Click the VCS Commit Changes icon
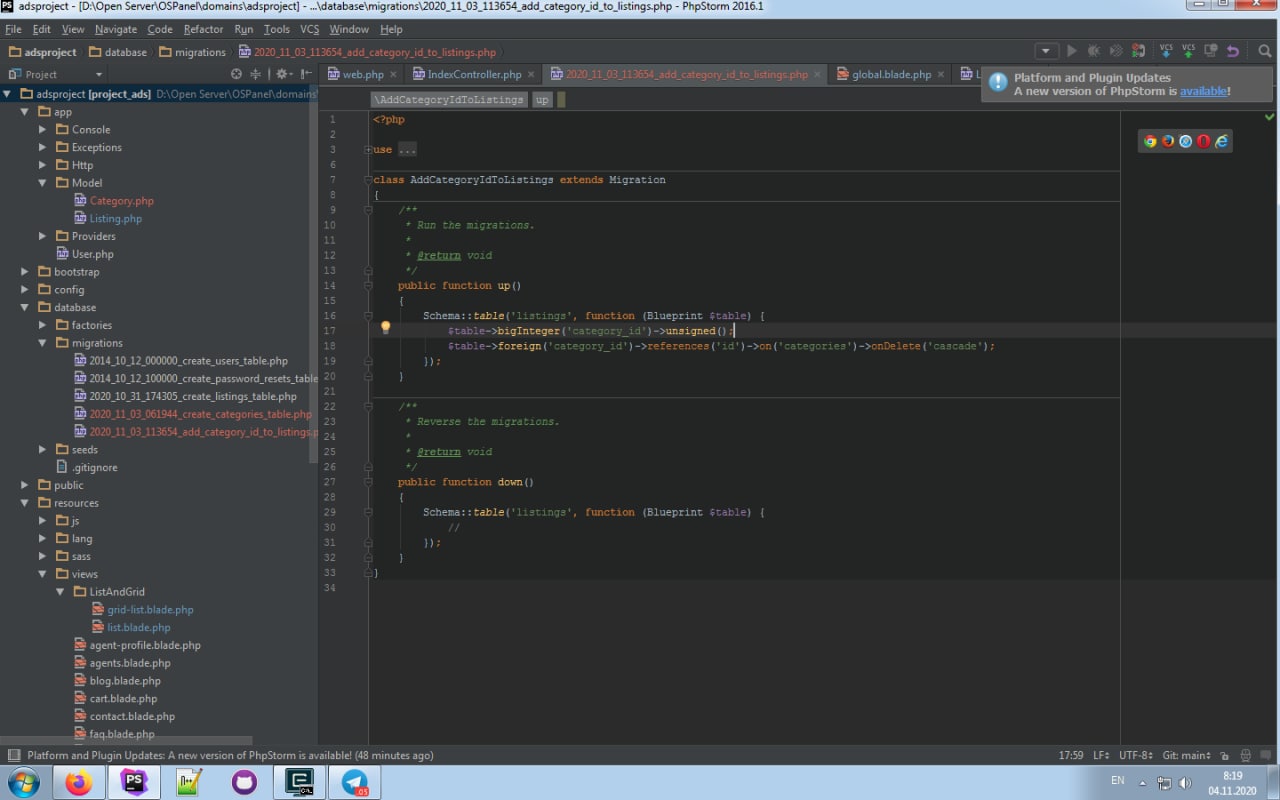 pyautogui.click(x=1188, y=51)
